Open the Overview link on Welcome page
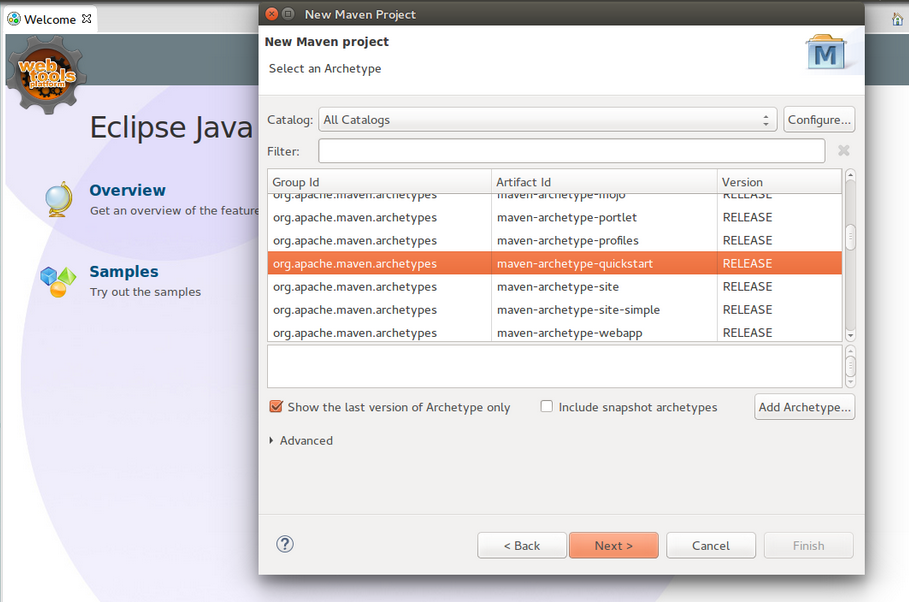Viewport: 909px width, 602px height. pos(128,190)
